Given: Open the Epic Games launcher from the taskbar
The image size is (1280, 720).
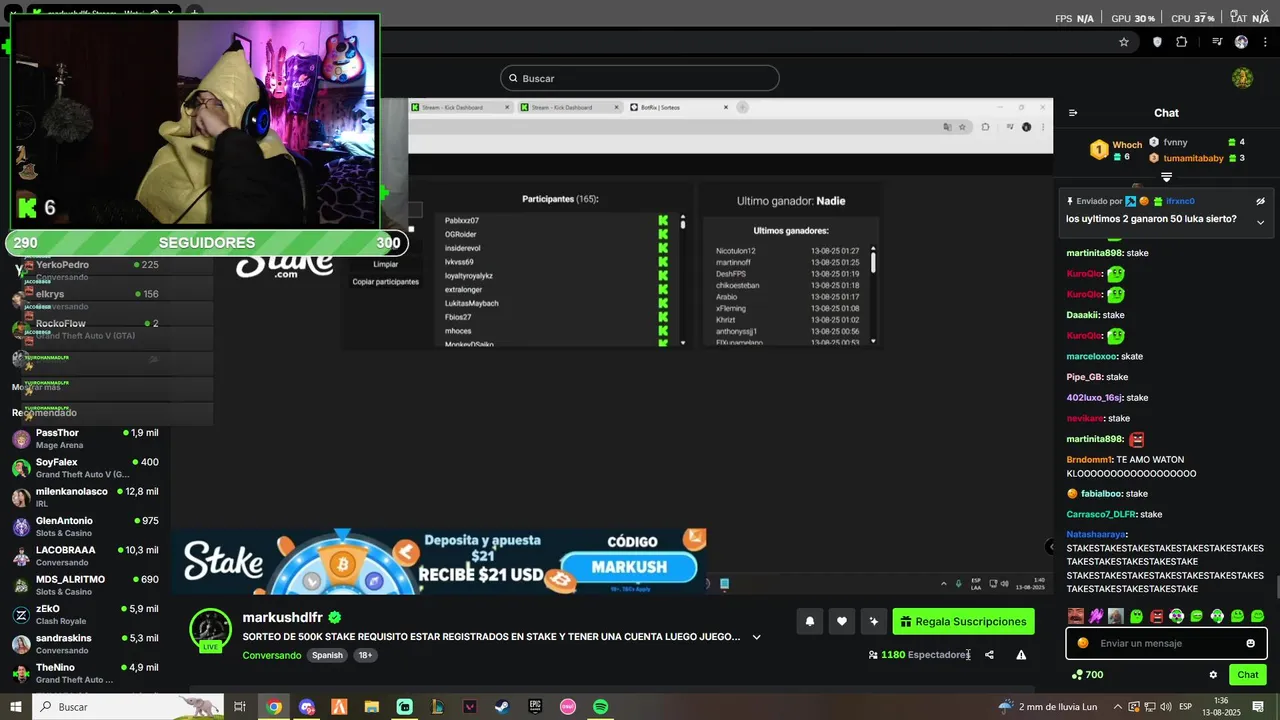Looking at the screenshot, I should (535, 707).
